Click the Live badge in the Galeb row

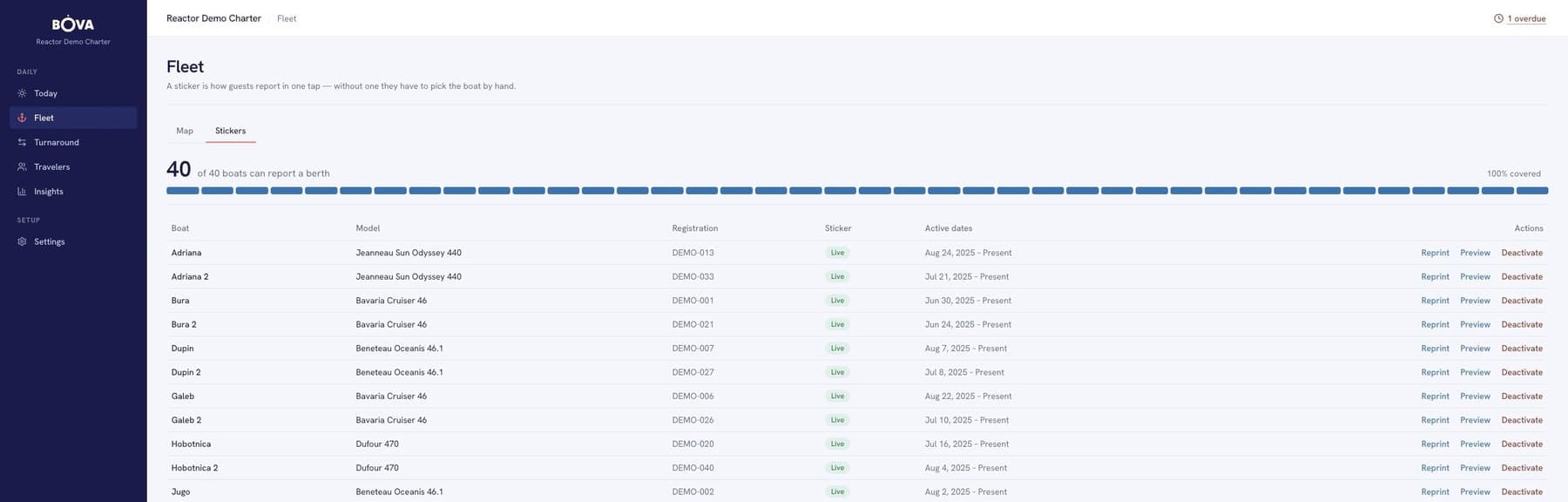837,397
